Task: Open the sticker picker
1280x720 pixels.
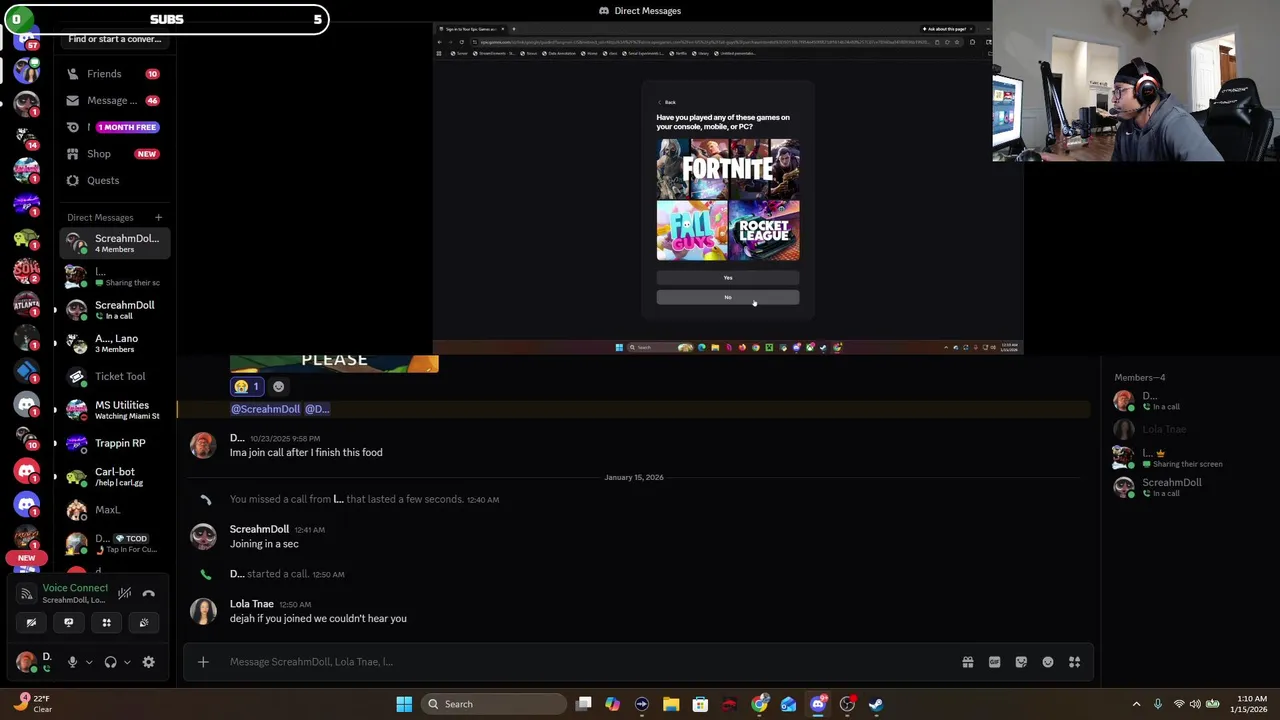Action: click(1021, 661)
